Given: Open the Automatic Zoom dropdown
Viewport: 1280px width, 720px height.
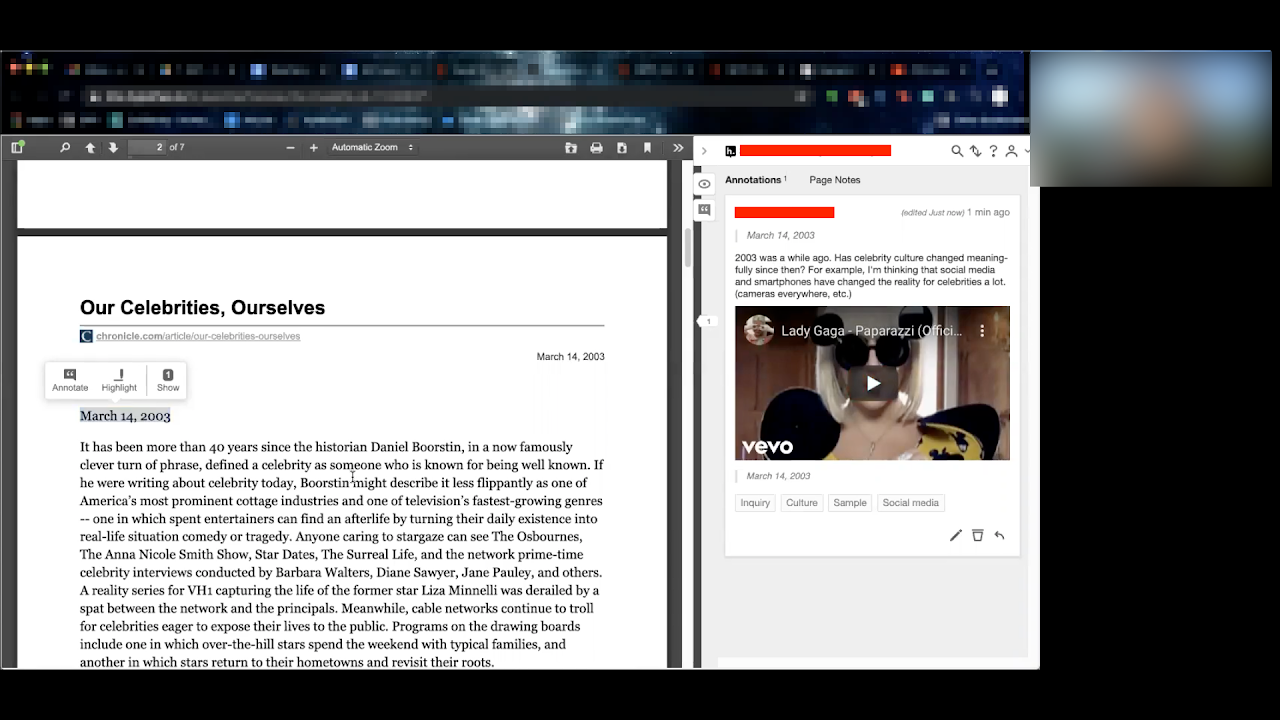Looking at the screenshot, I should click(x=372, y=147).
